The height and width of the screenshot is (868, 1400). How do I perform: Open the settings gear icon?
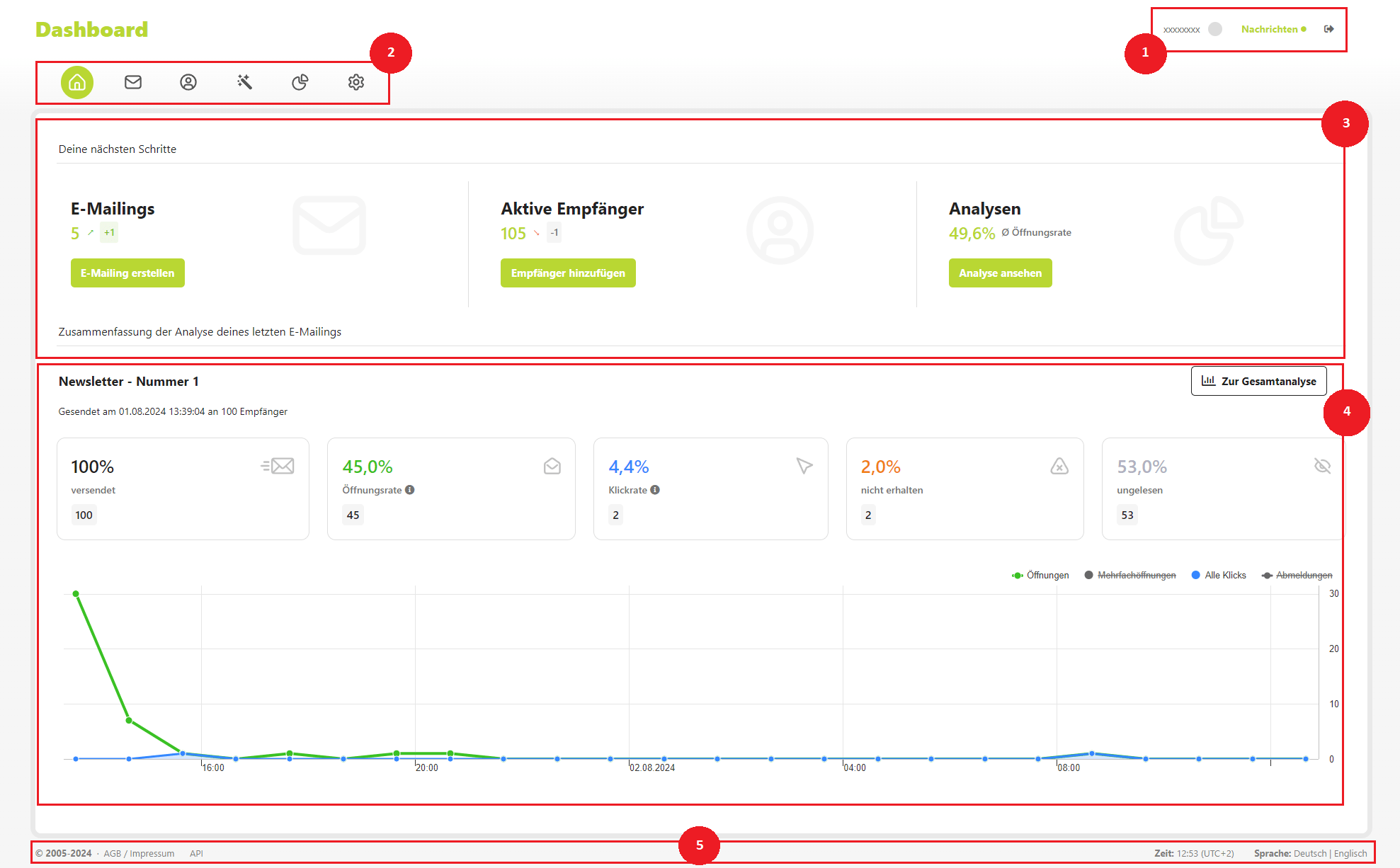click(356, 82)
